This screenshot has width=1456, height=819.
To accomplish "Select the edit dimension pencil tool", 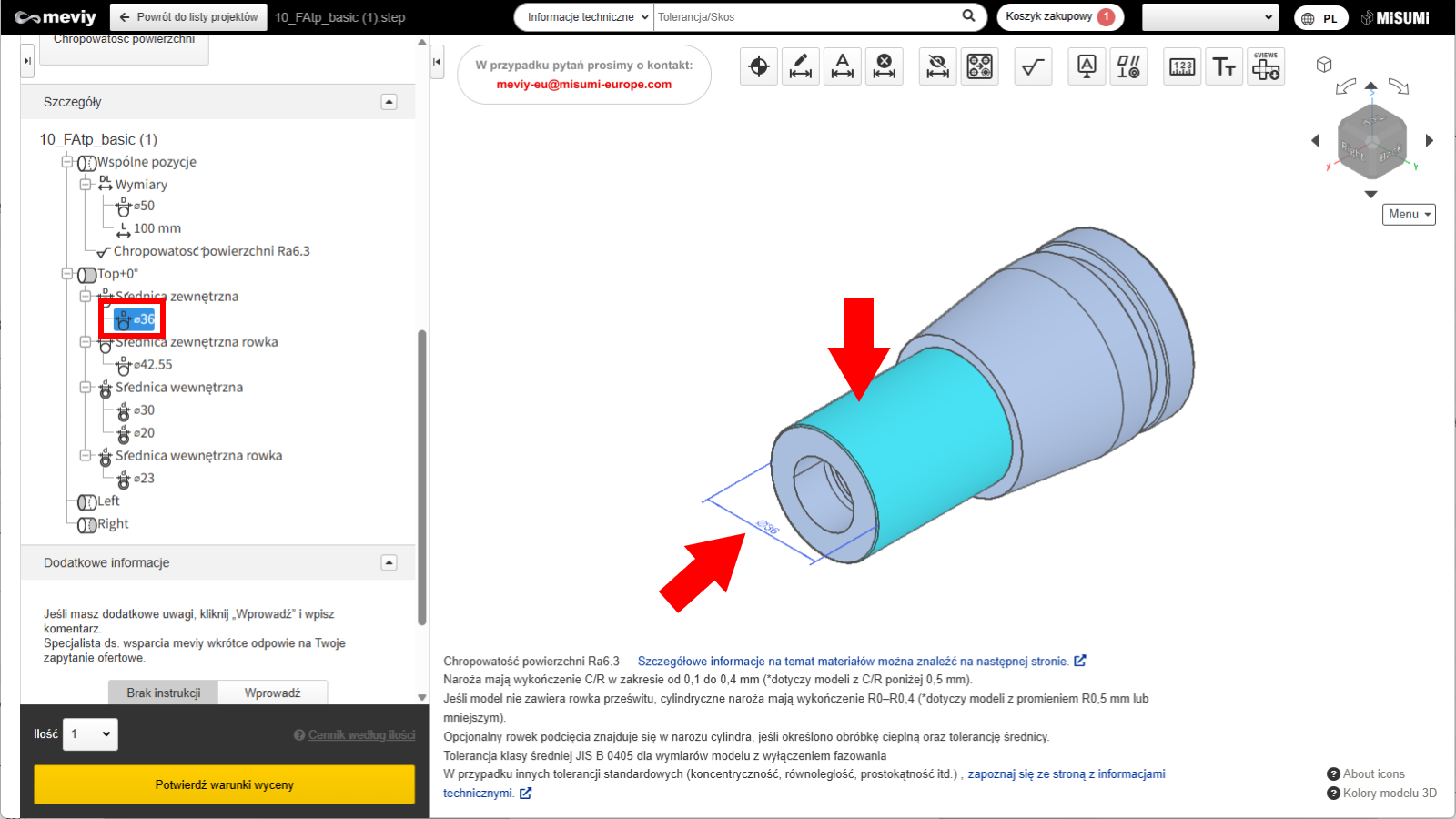I will pos(801,66).
